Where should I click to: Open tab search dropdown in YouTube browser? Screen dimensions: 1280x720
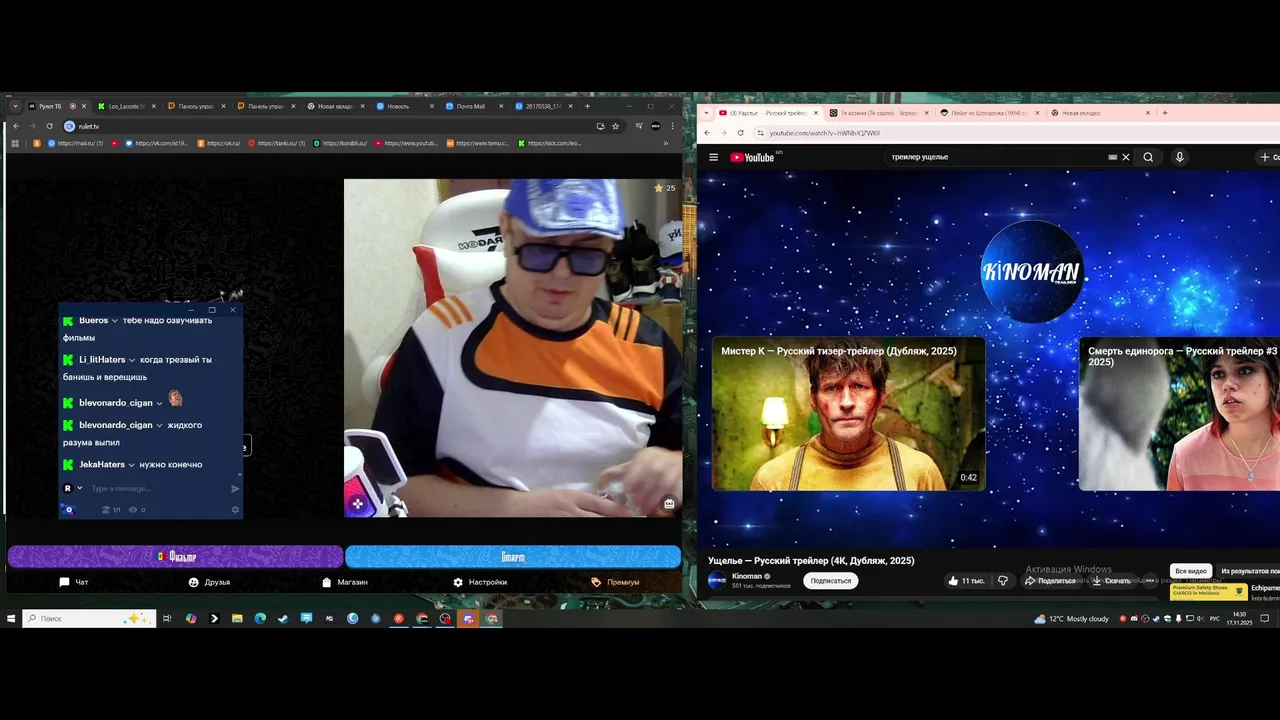[706, 113]
